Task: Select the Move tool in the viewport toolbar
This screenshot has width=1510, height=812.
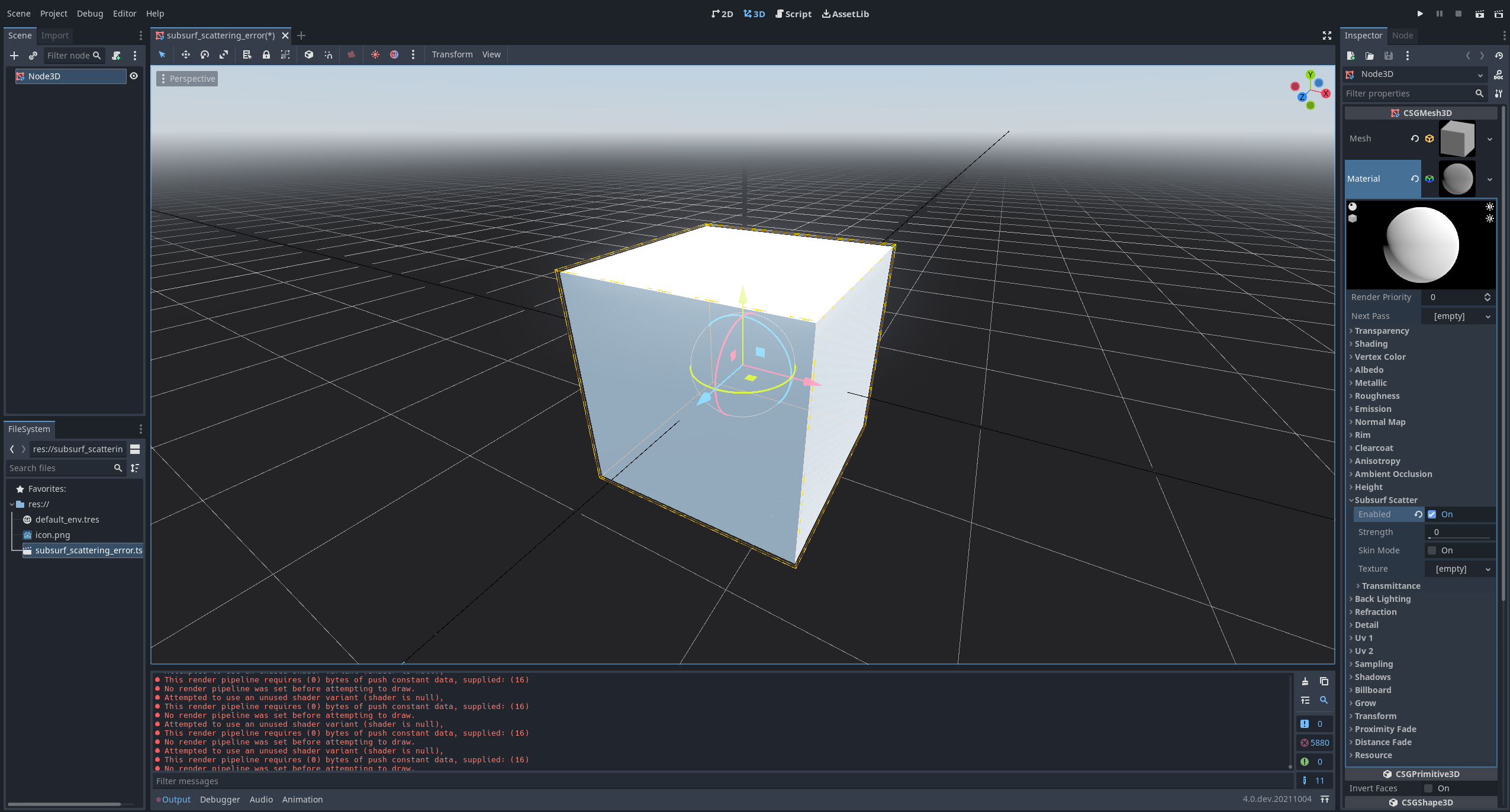Action: [x=186, y=54]
